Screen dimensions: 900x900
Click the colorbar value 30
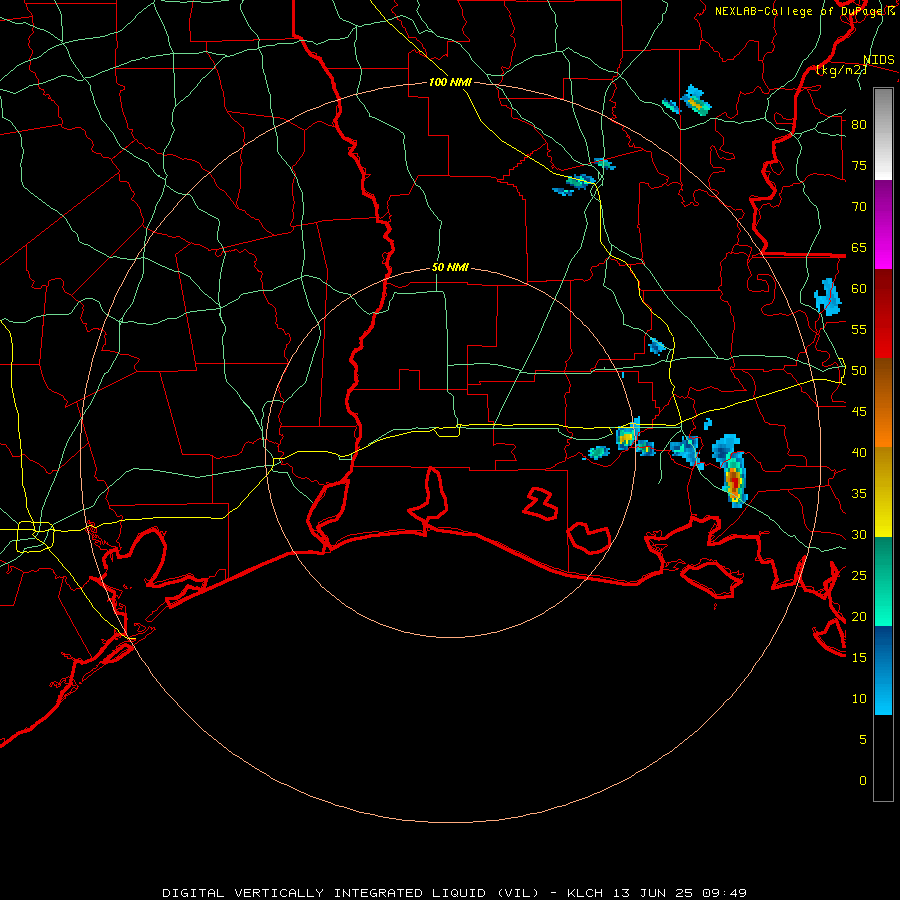point(859,534)
